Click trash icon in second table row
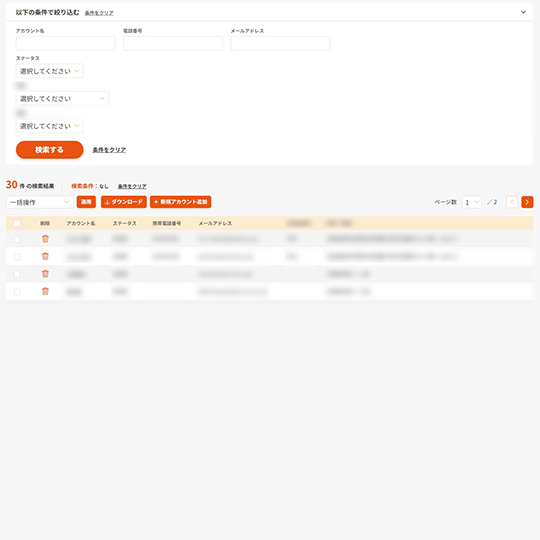 tap(45, 256)
